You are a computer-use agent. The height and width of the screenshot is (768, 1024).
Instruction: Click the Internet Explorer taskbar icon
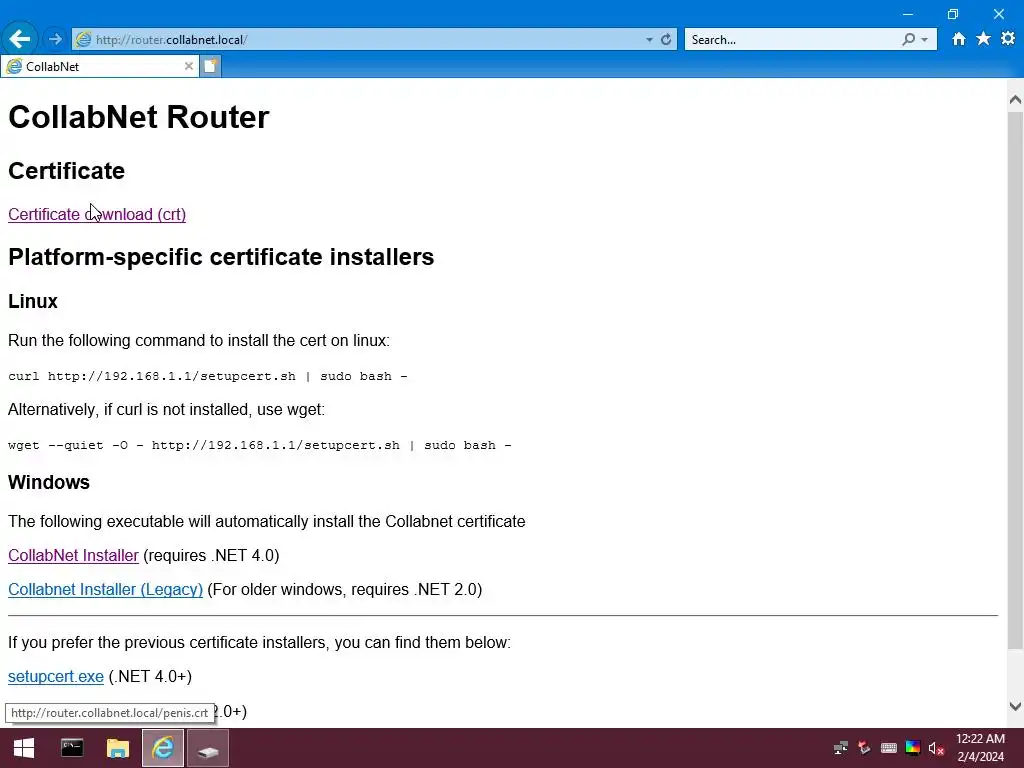(x=163, y=748)
